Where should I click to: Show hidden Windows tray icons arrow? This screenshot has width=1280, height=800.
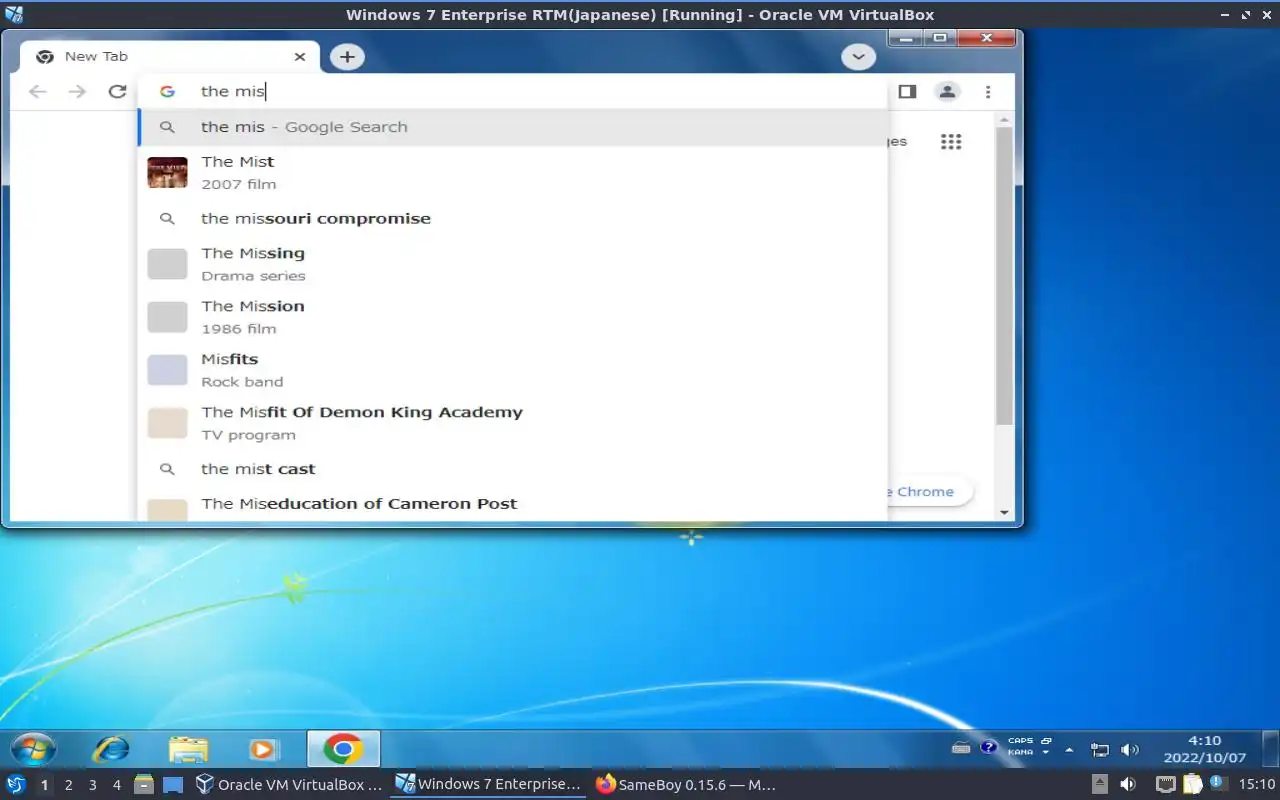point(1070,749)
